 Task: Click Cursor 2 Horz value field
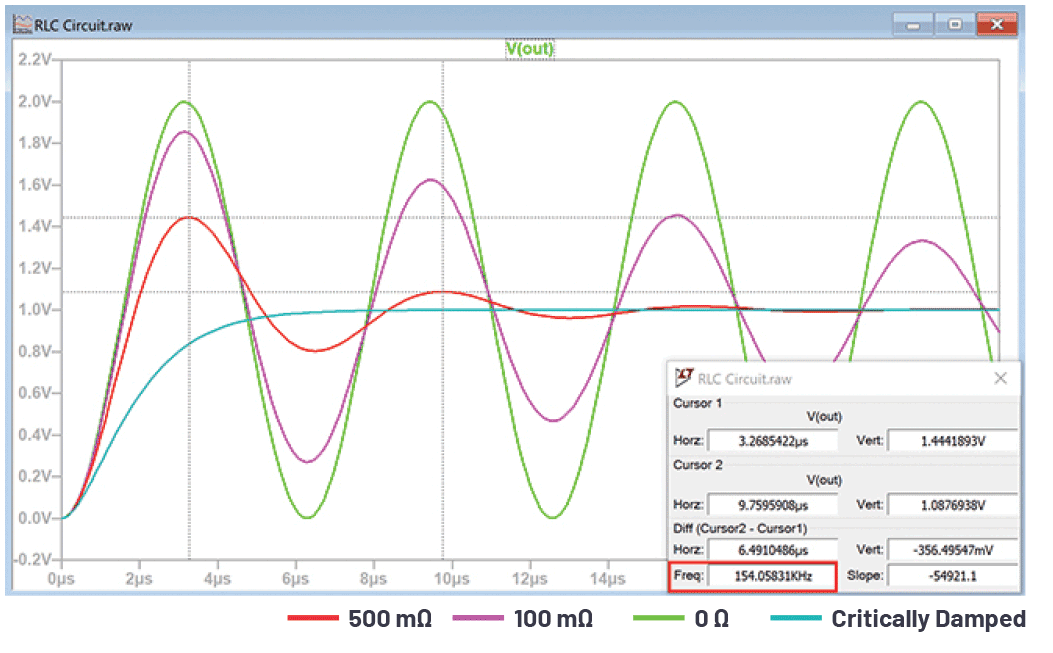pos(773,505)
